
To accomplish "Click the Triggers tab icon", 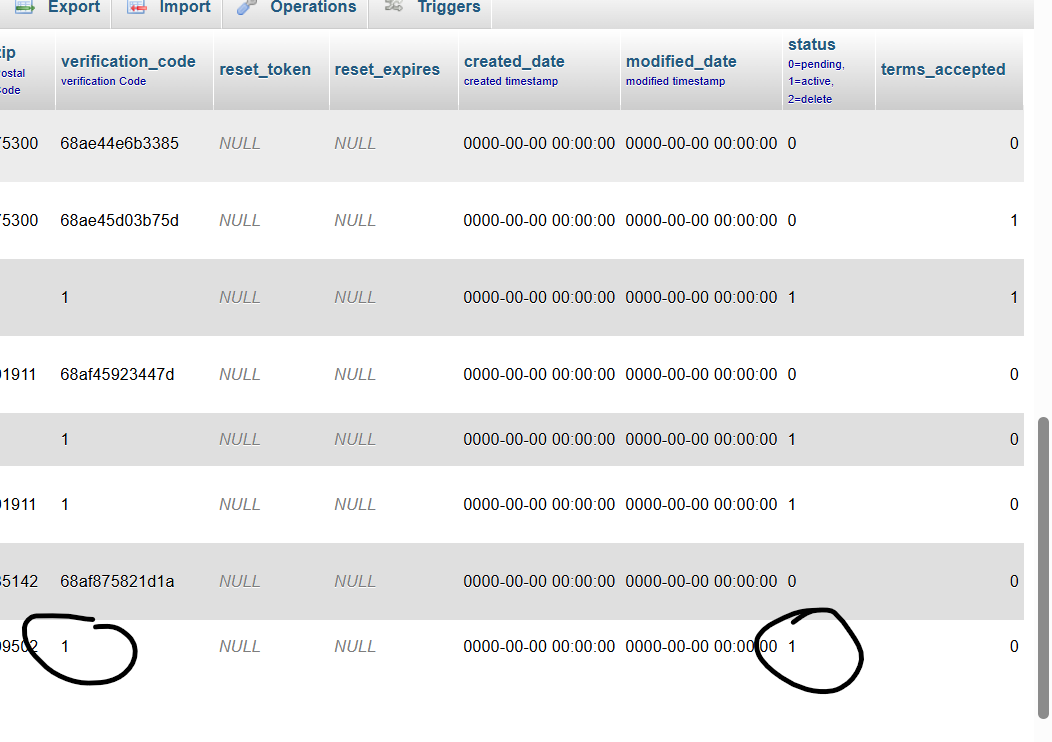I will (x=394, y=7).
